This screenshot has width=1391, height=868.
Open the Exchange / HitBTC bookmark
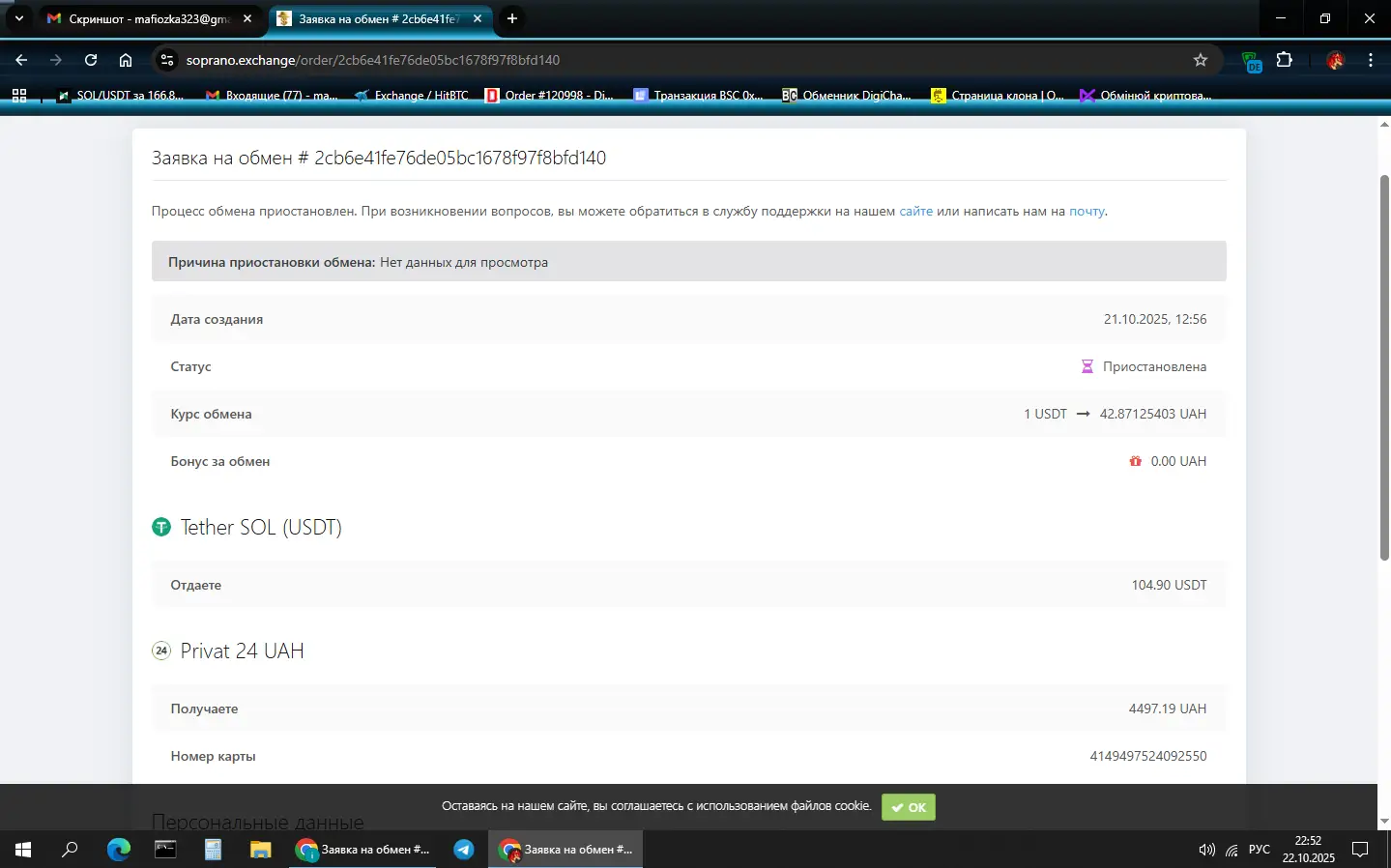413,96
